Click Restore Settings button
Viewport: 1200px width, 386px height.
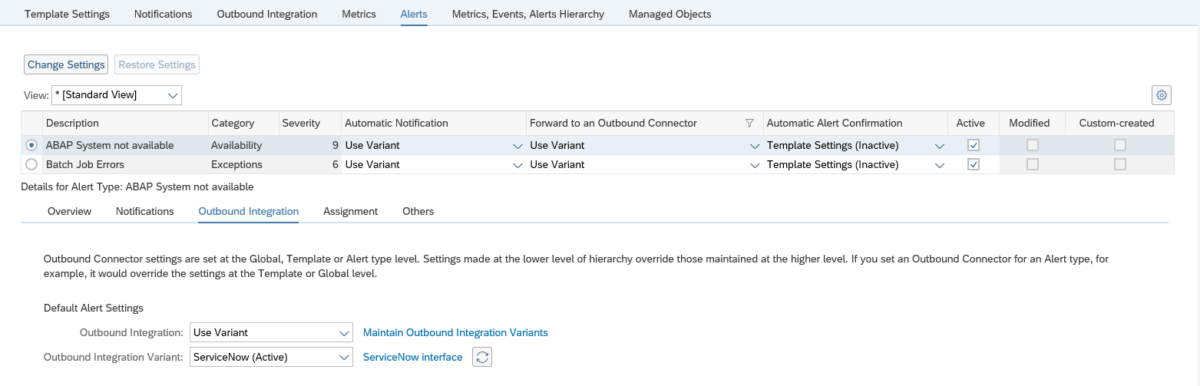point(157,64)
